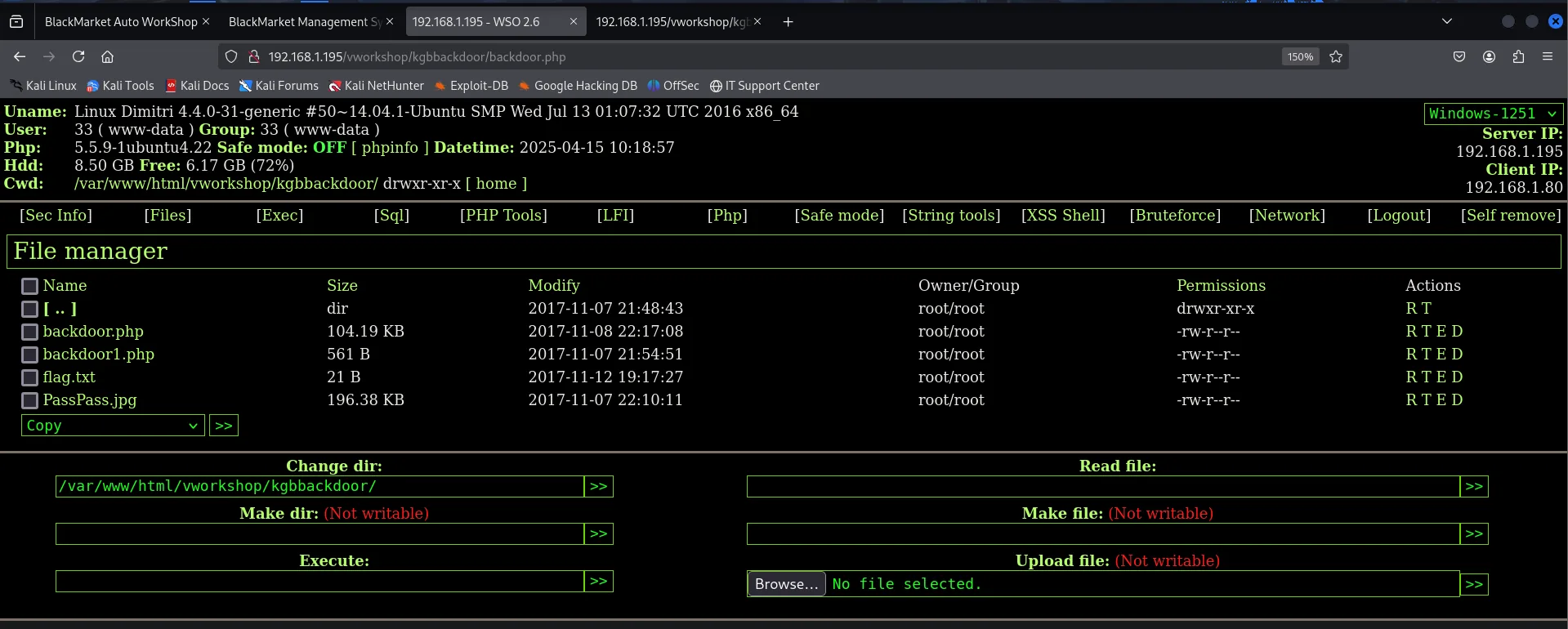Click the insecure connection padlock icon
1568x629 pixels.
254,56
